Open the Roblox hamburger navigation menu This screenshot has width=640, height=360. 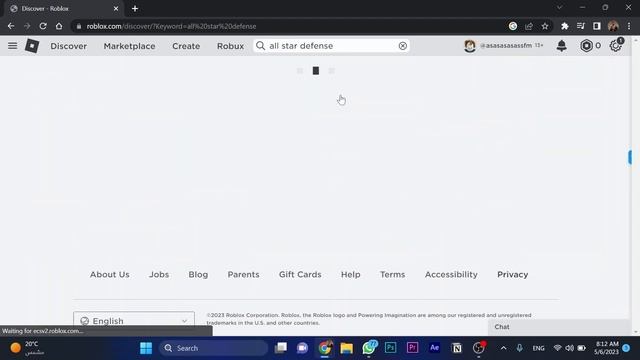pyautogui.click(x=13, y=46)
